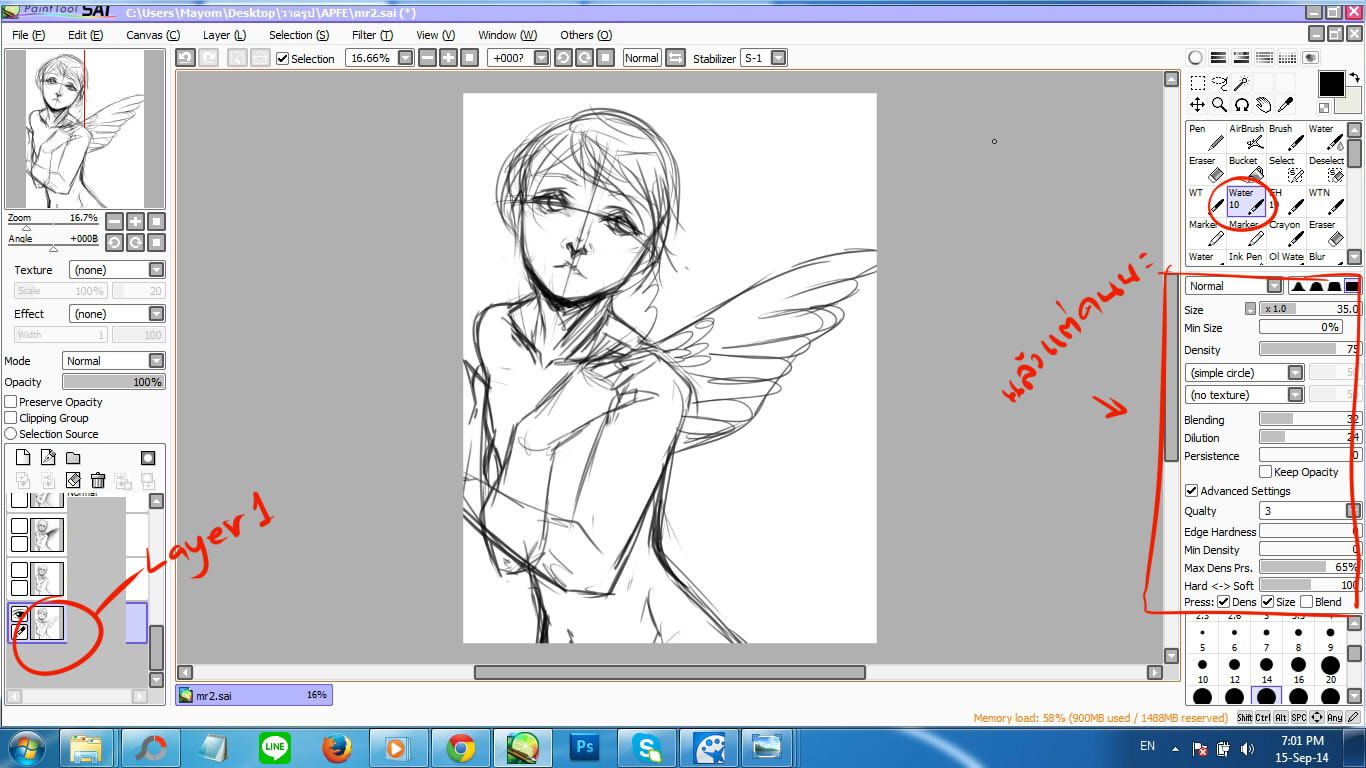Toggle Dens pressure checkbox
Viewport: 1366px width, 768px height.
[x=1223, y=602]
